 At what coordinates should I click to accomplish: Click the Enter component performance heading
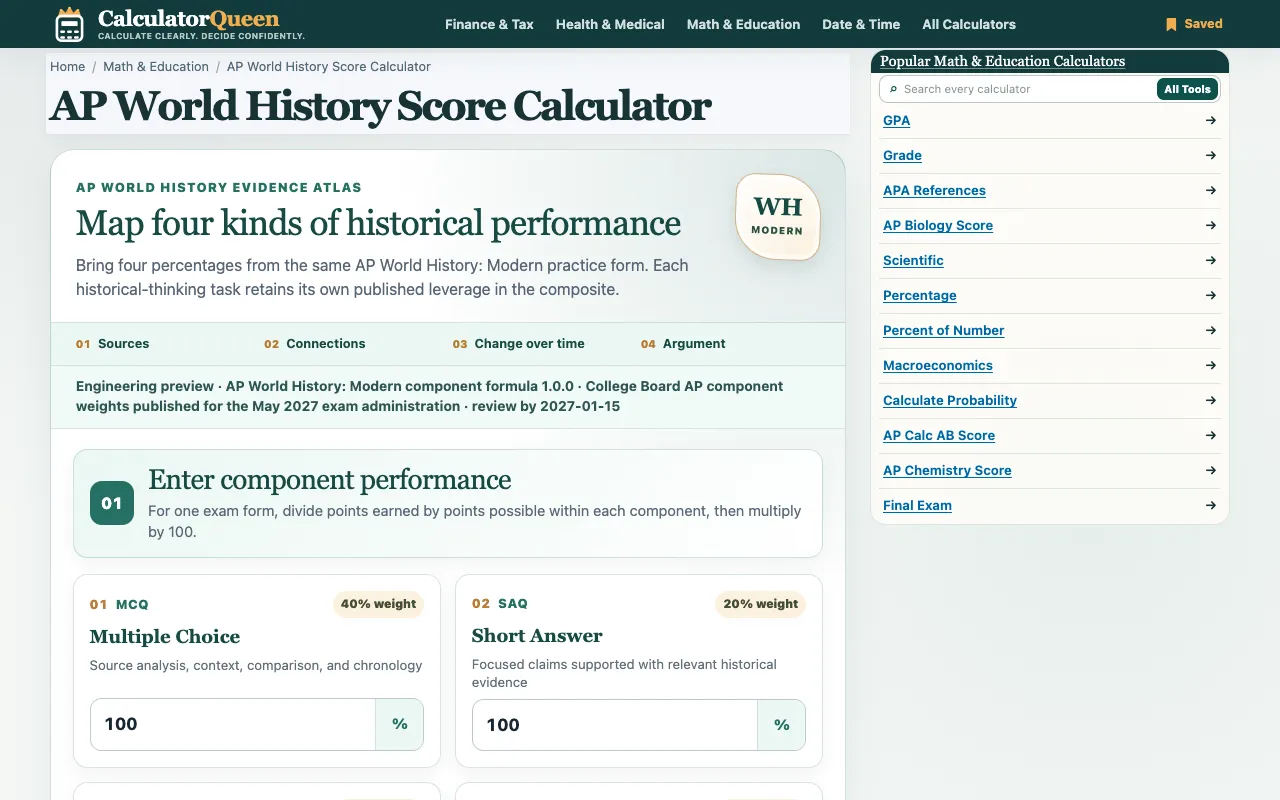point(330,480)
